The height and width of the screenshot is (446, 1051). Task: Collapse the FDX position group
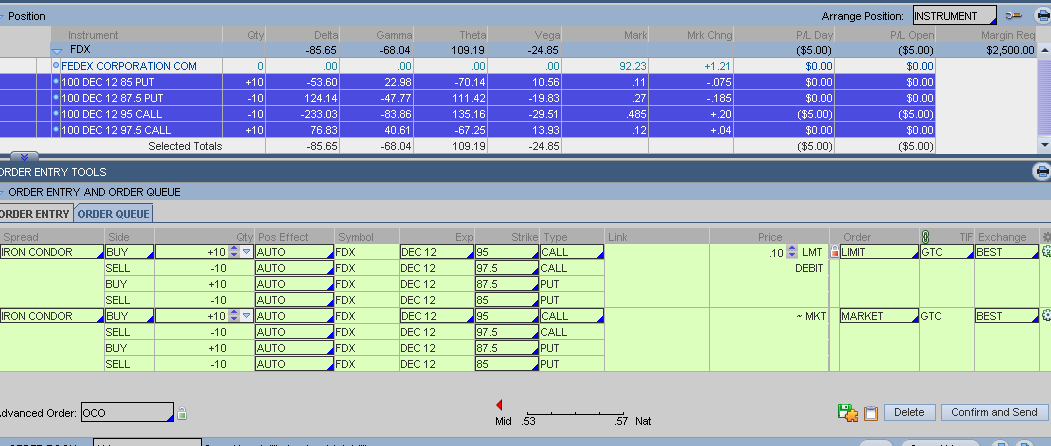[x=57, y=49]
